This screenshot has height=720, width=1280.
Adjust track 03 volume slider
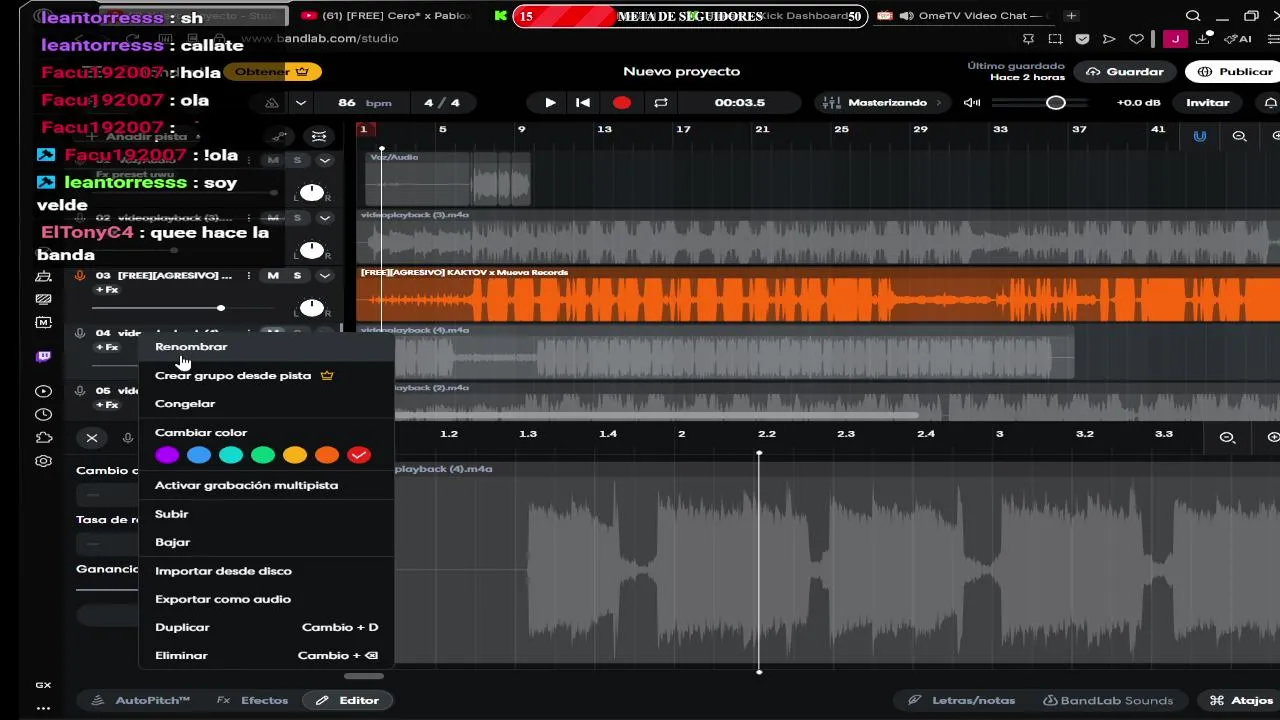point(220,308)
